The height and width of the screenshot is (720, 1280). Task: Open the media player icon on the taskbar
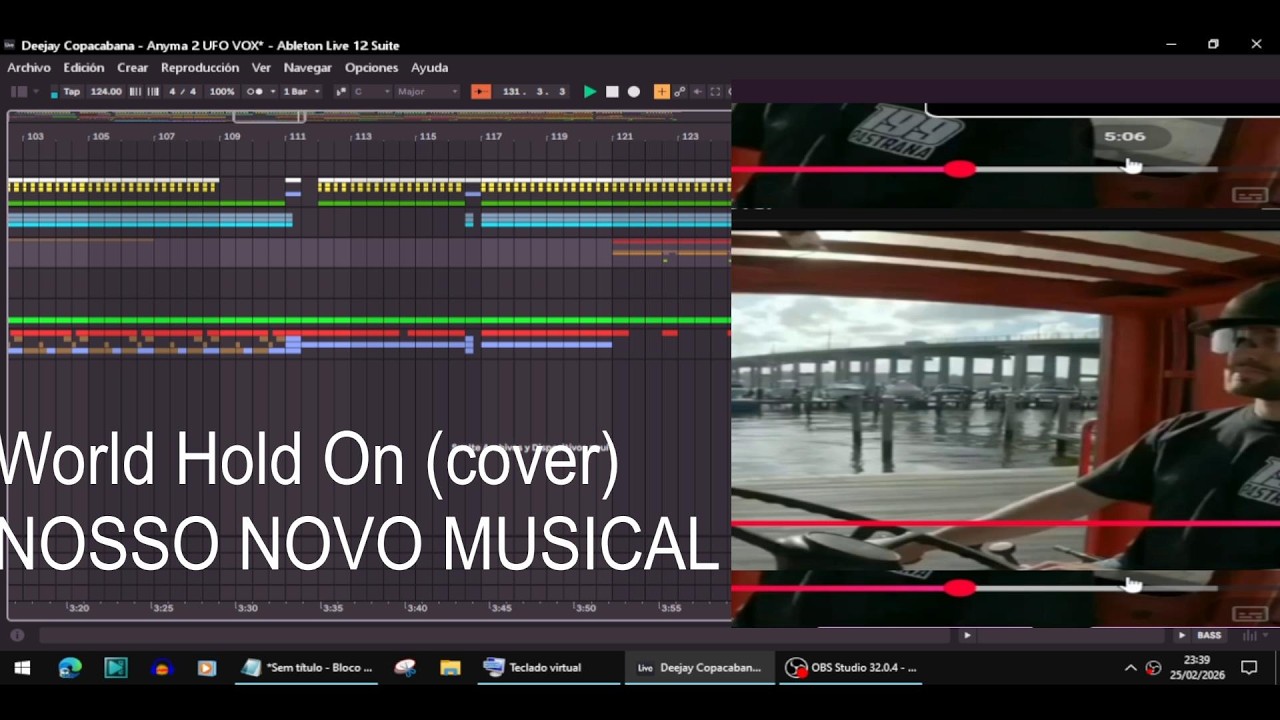[206, 667]
